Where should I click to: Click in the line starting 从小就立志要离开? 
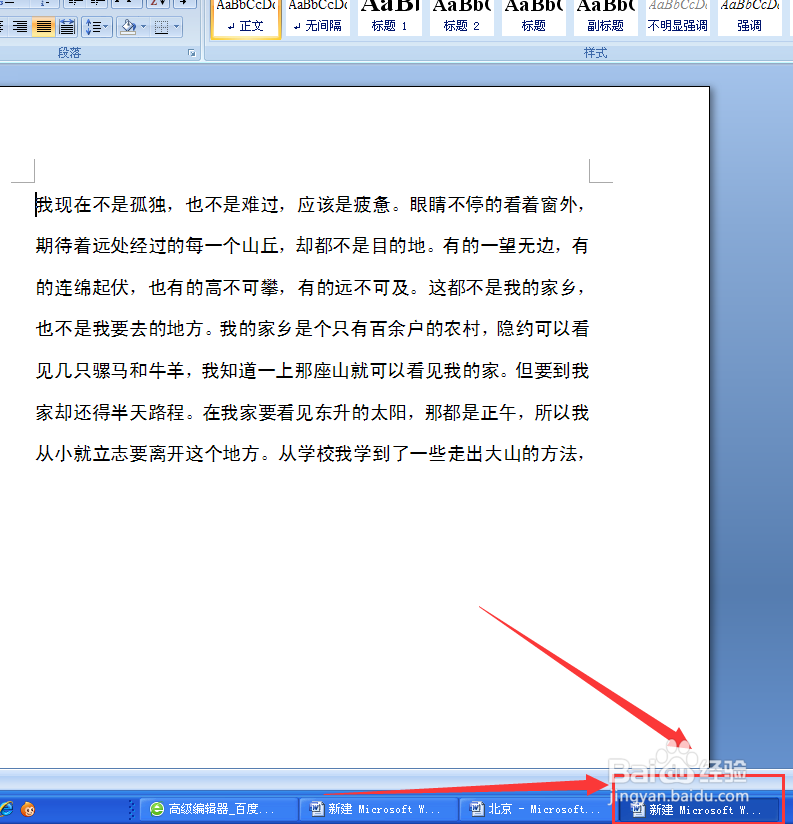coord(310,454)
